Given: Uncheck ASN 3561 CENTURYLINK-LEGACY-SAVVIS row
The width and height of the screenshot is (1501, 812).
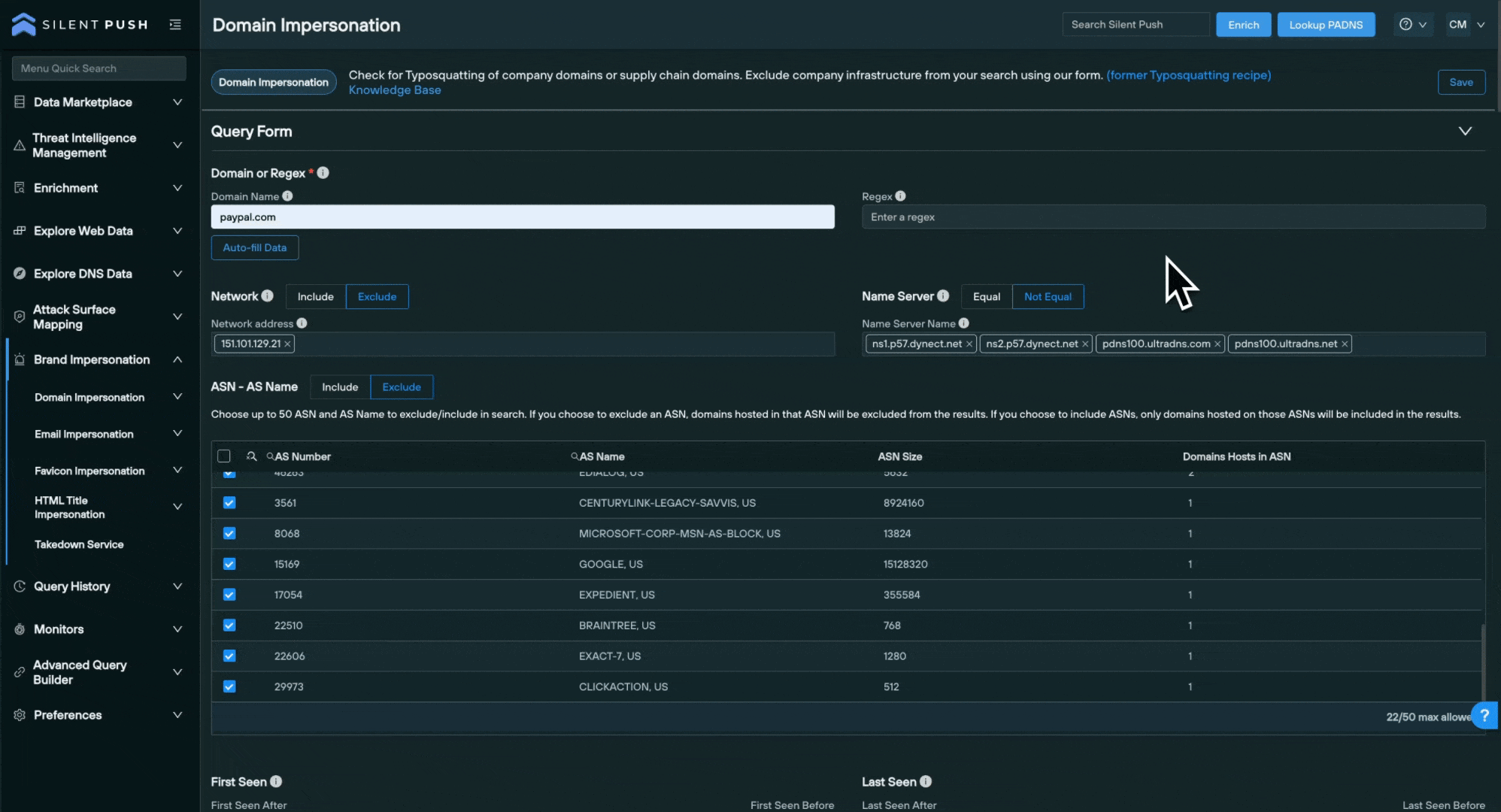Looking at the screenshot, I should tap(229, 503).
